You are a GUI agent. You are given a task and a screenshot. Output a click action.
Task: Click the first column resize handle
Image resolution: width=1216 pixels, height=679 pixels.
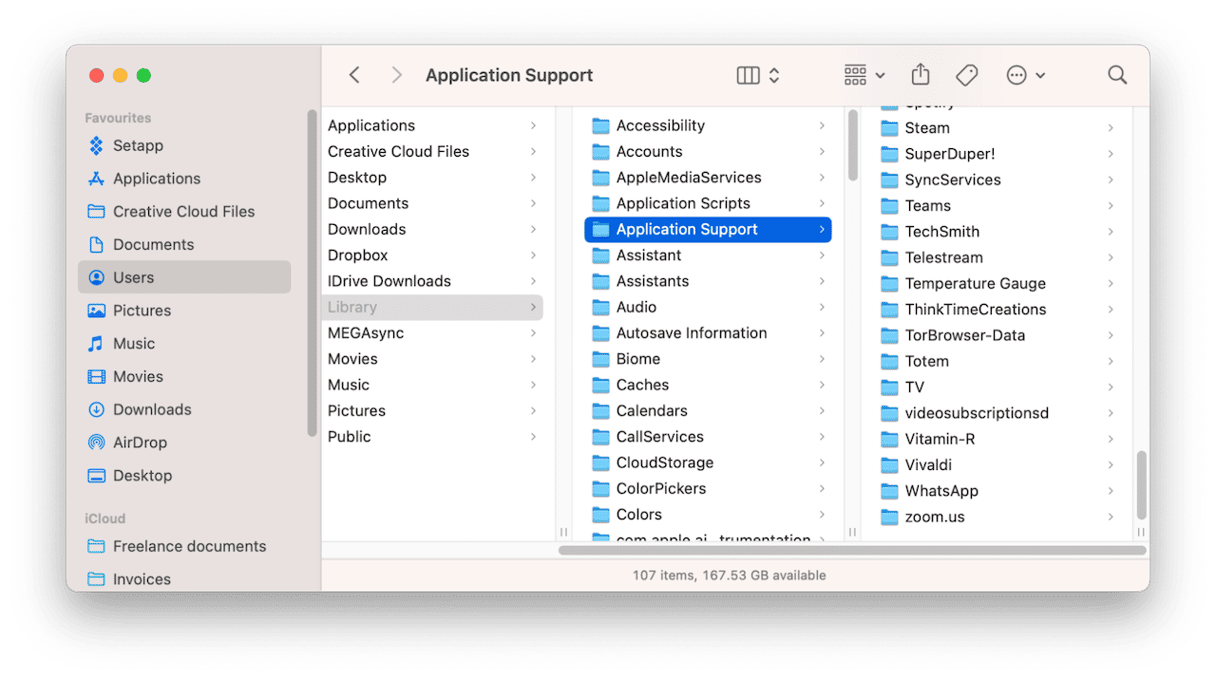coord(564,532)
